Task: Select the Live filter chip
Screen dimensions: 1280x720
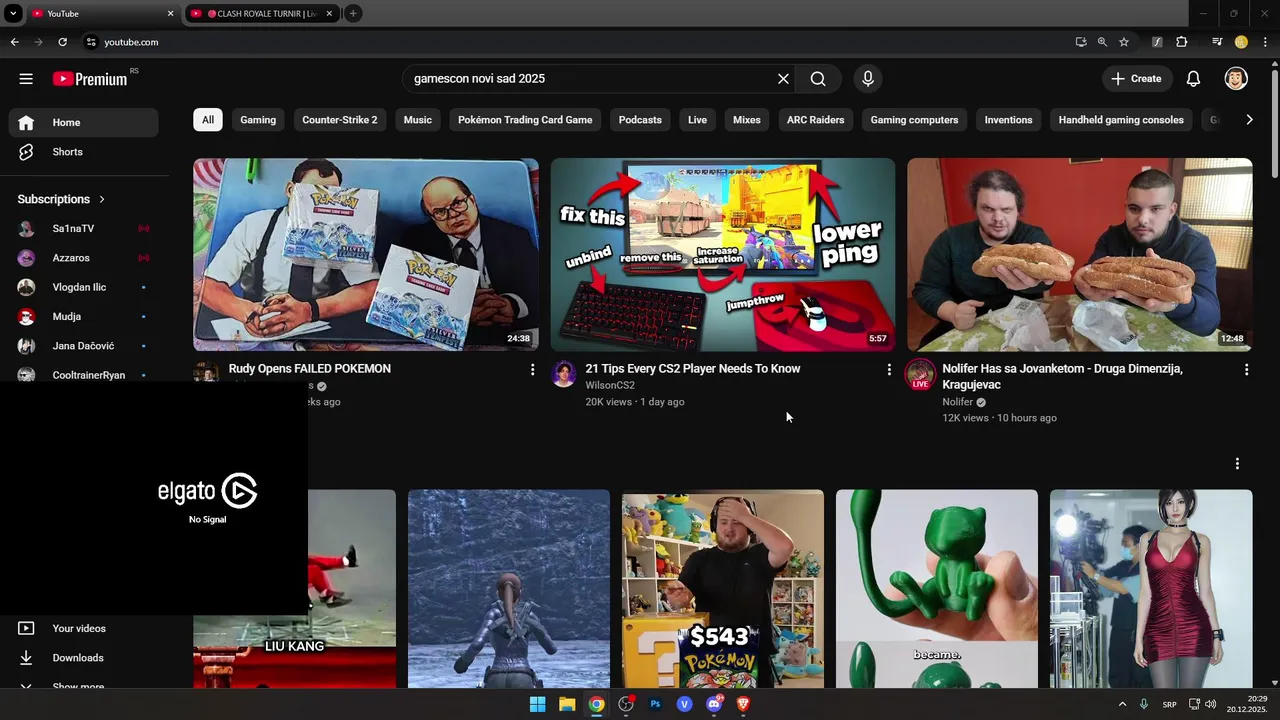Action: click(x=698, y=120)
